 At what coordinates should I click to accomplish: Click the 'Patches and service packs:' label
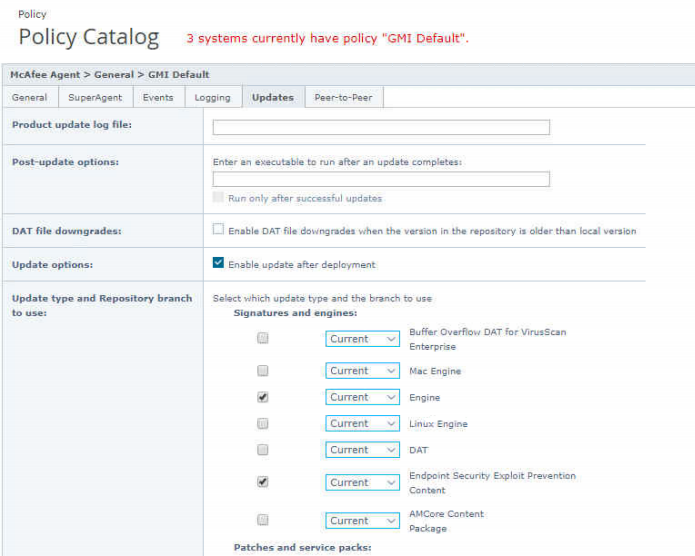[303, 548]
